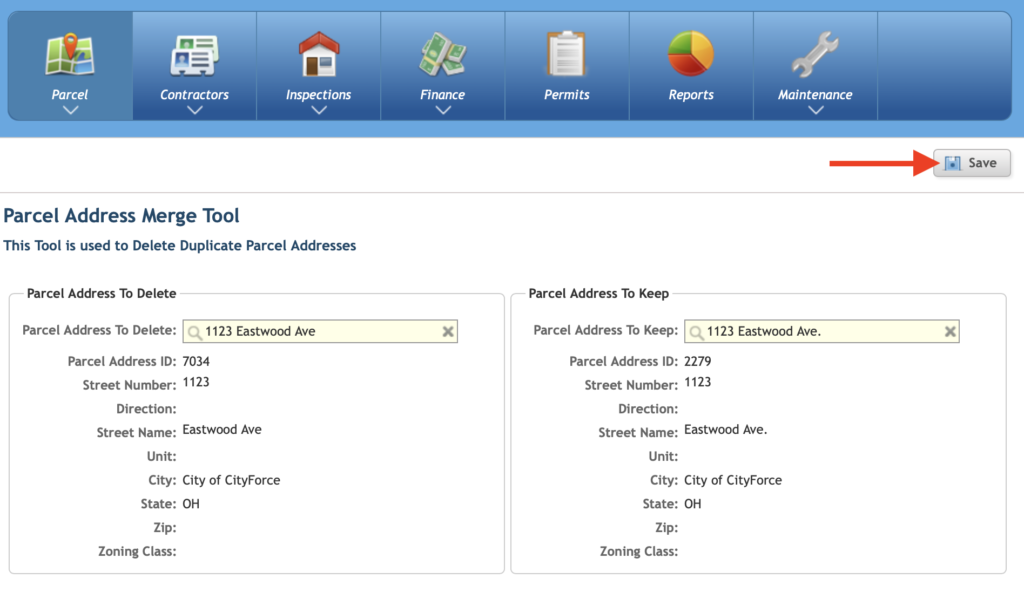Image resolution: width=1024 pixels, height=599 pixels.
Task: Click the Save button text
Action: [982, 163]
